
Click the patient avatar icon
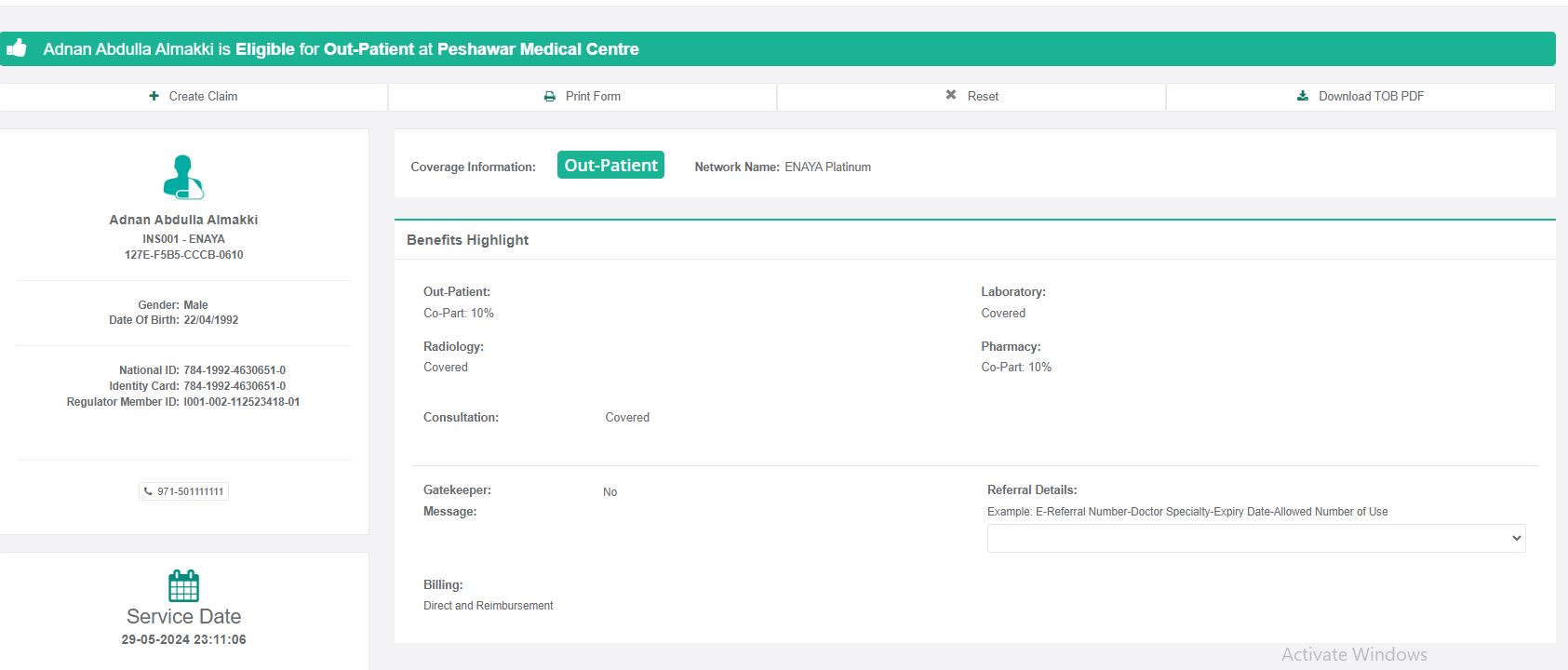(183, 177)
